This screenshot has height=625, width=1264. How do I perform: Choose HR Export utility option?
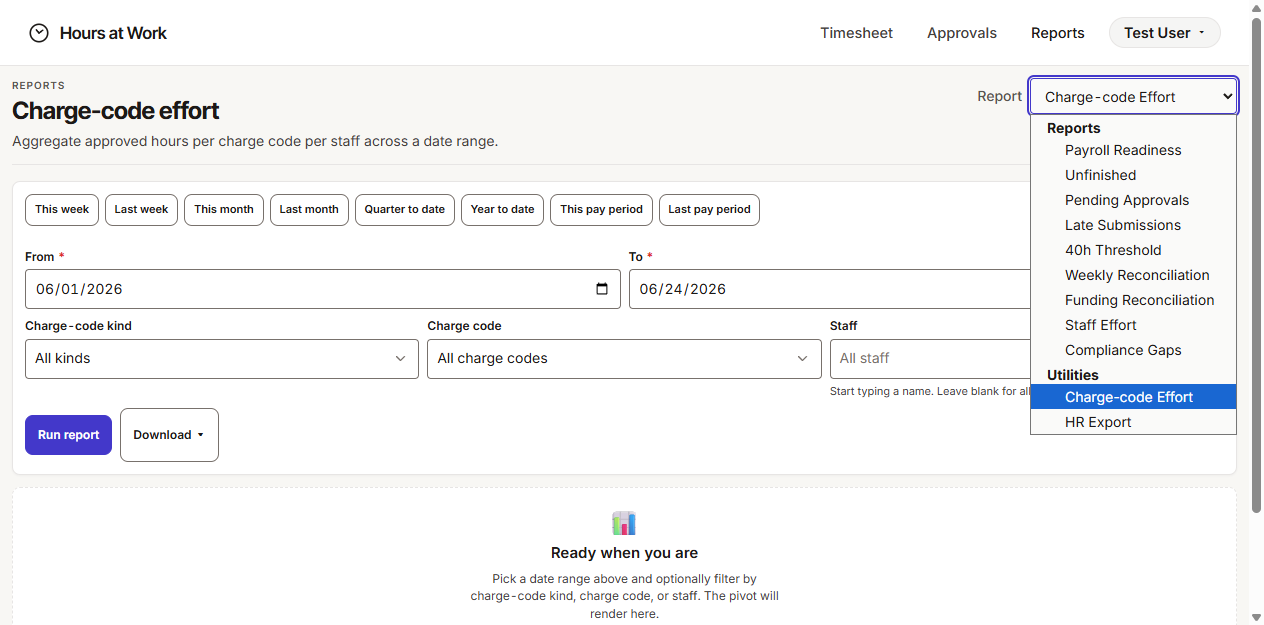[x=1133, y=422]
